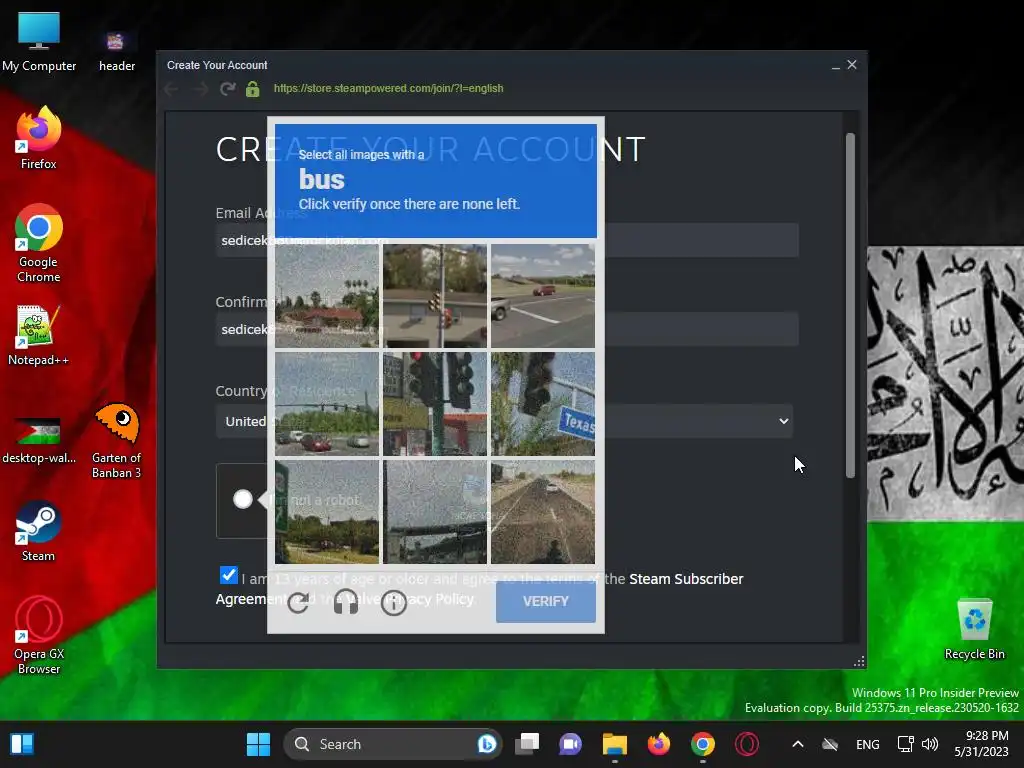Select captcha tile showing red traffic light
This screenshot has height=768, width=1024.
435,404
